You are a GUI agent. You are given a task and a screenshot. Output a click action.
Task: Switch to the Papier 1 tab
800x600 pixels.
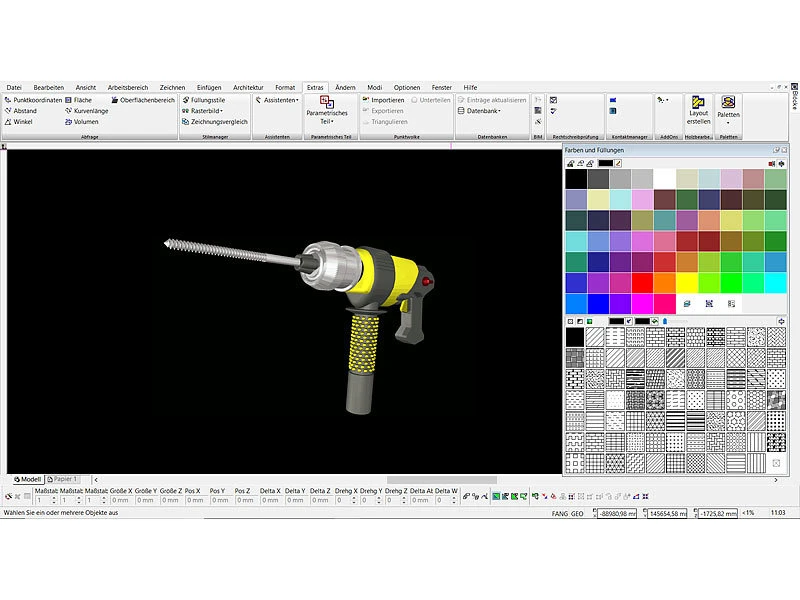(x=65, y=479)
